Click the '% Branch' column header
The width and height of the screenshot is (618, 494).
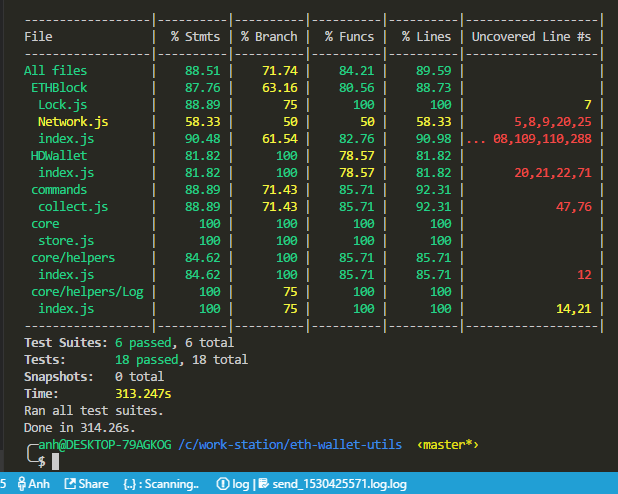coord(269,37)
